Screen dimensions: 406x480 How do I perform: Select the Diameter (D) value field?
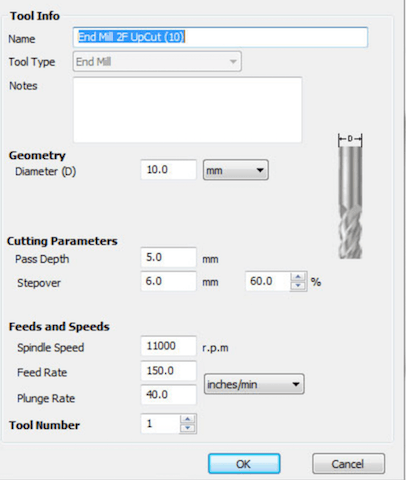pyautogui.click(x=168, y=170)
